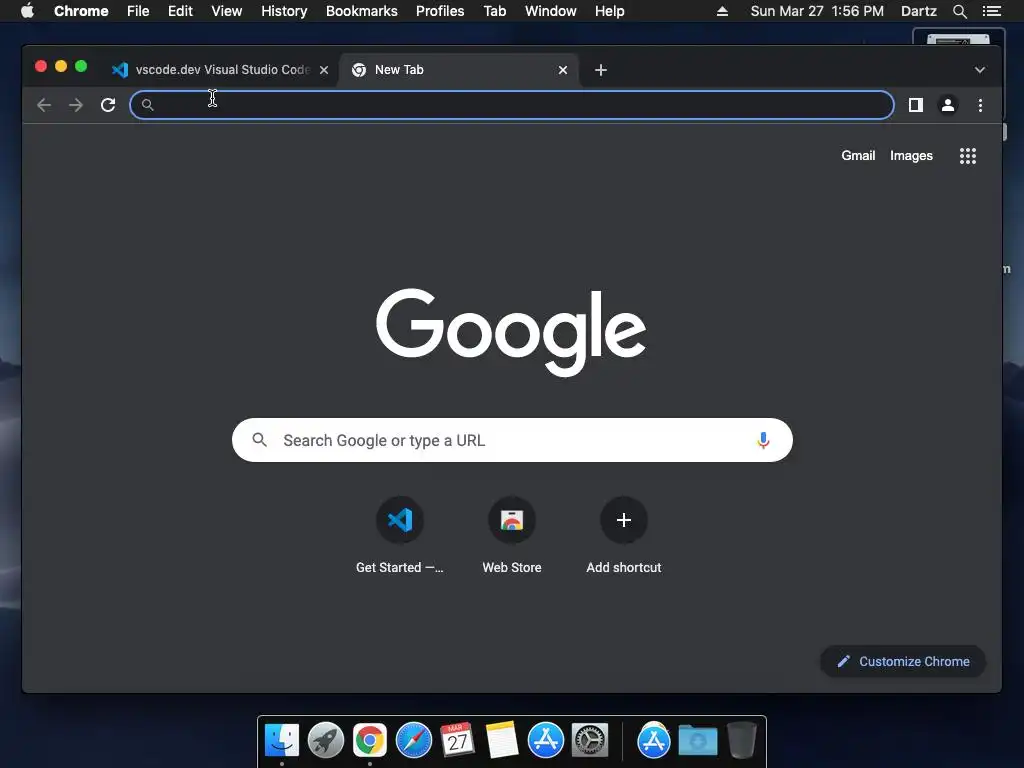Focus the address bar
1024x768 pixels.
coord(512,105)
